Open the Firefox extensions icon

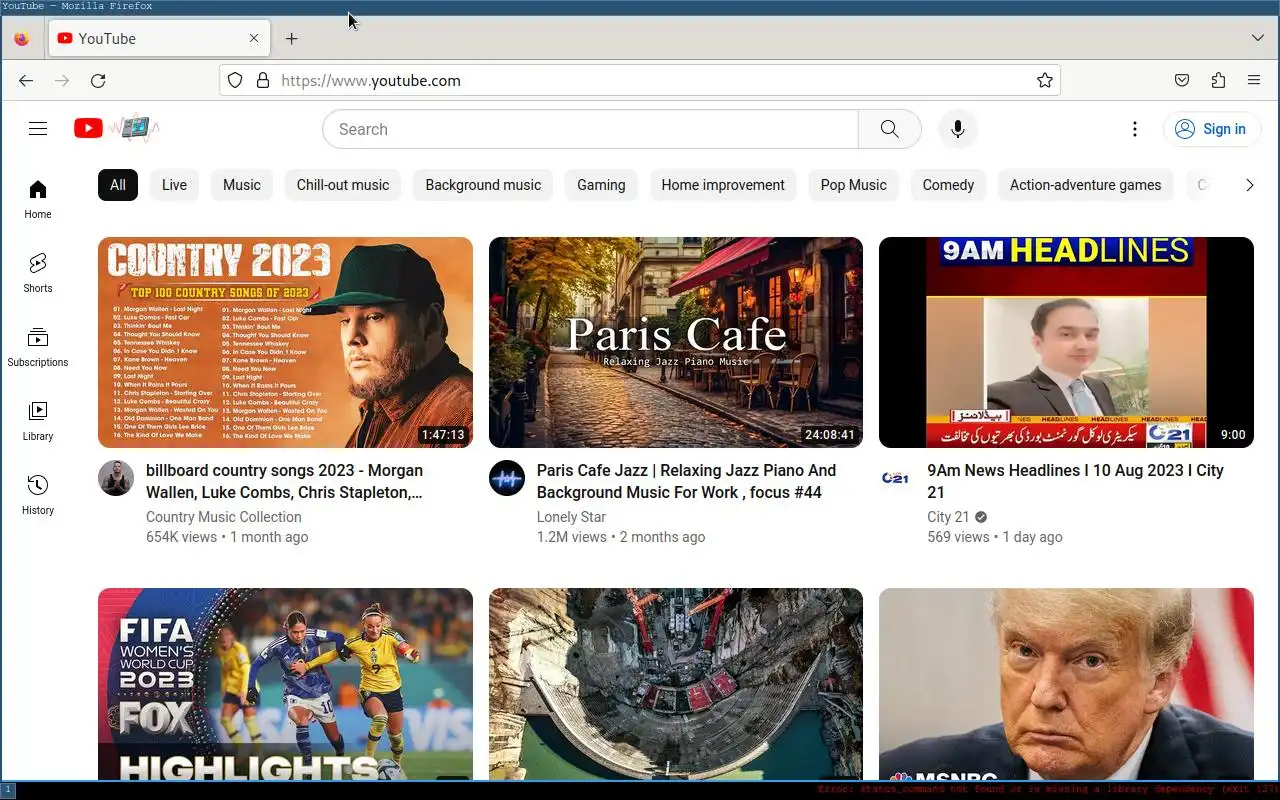(x=1218, y=80)
